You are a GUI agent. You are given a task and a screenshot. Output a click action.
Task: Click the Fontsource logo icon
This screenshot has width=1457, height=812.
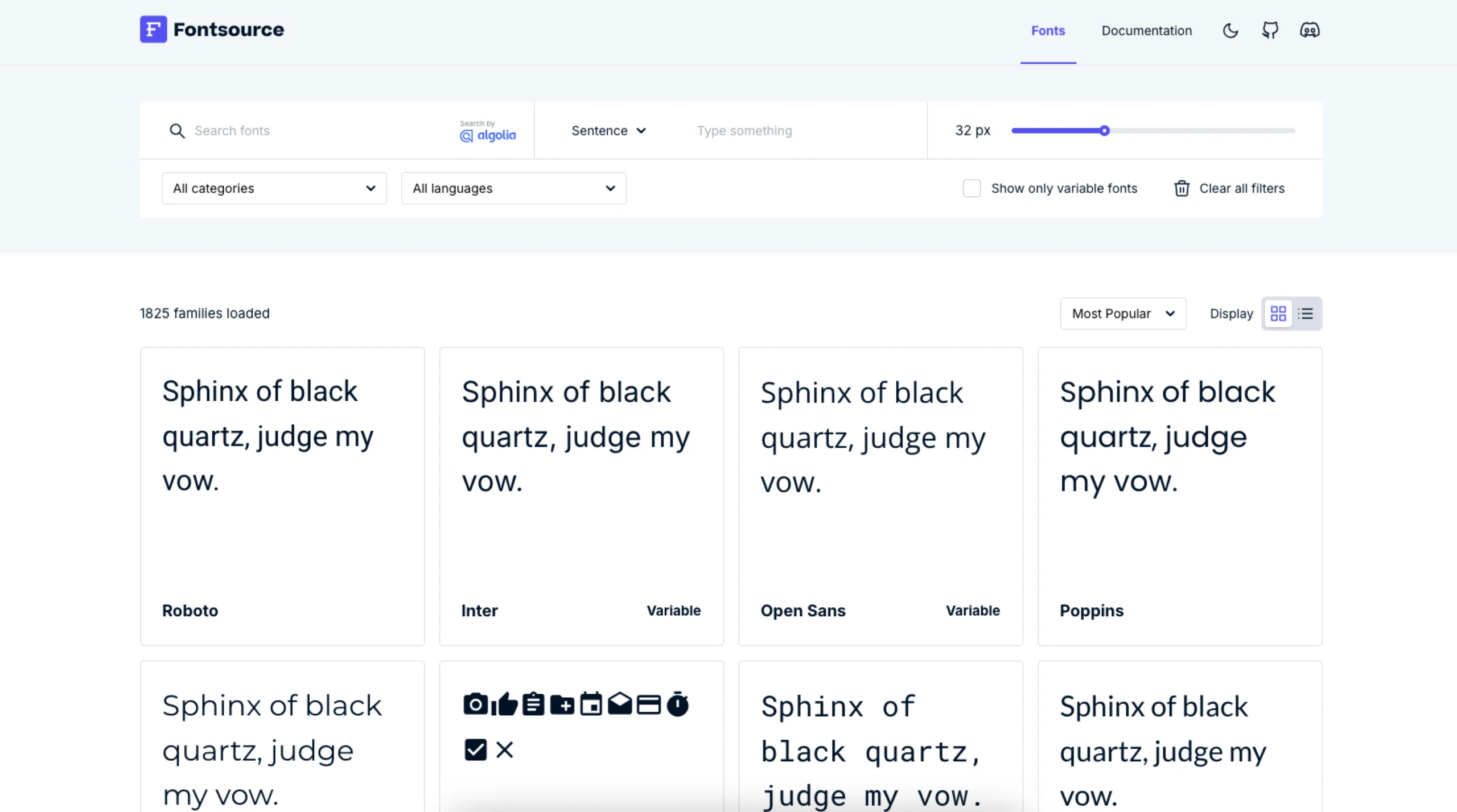coord(153,29)
